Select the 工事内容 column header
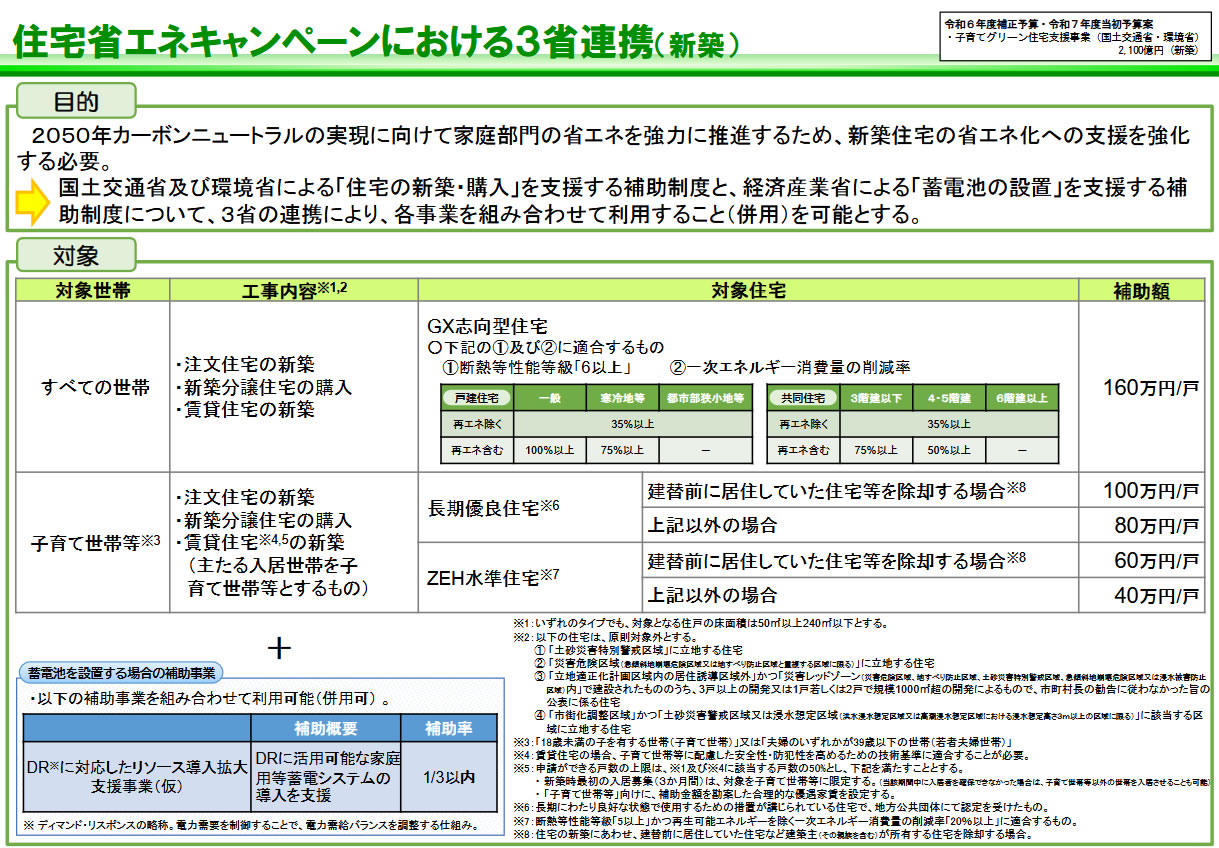This screenshot has width=1219, height=848. [293, 290]
